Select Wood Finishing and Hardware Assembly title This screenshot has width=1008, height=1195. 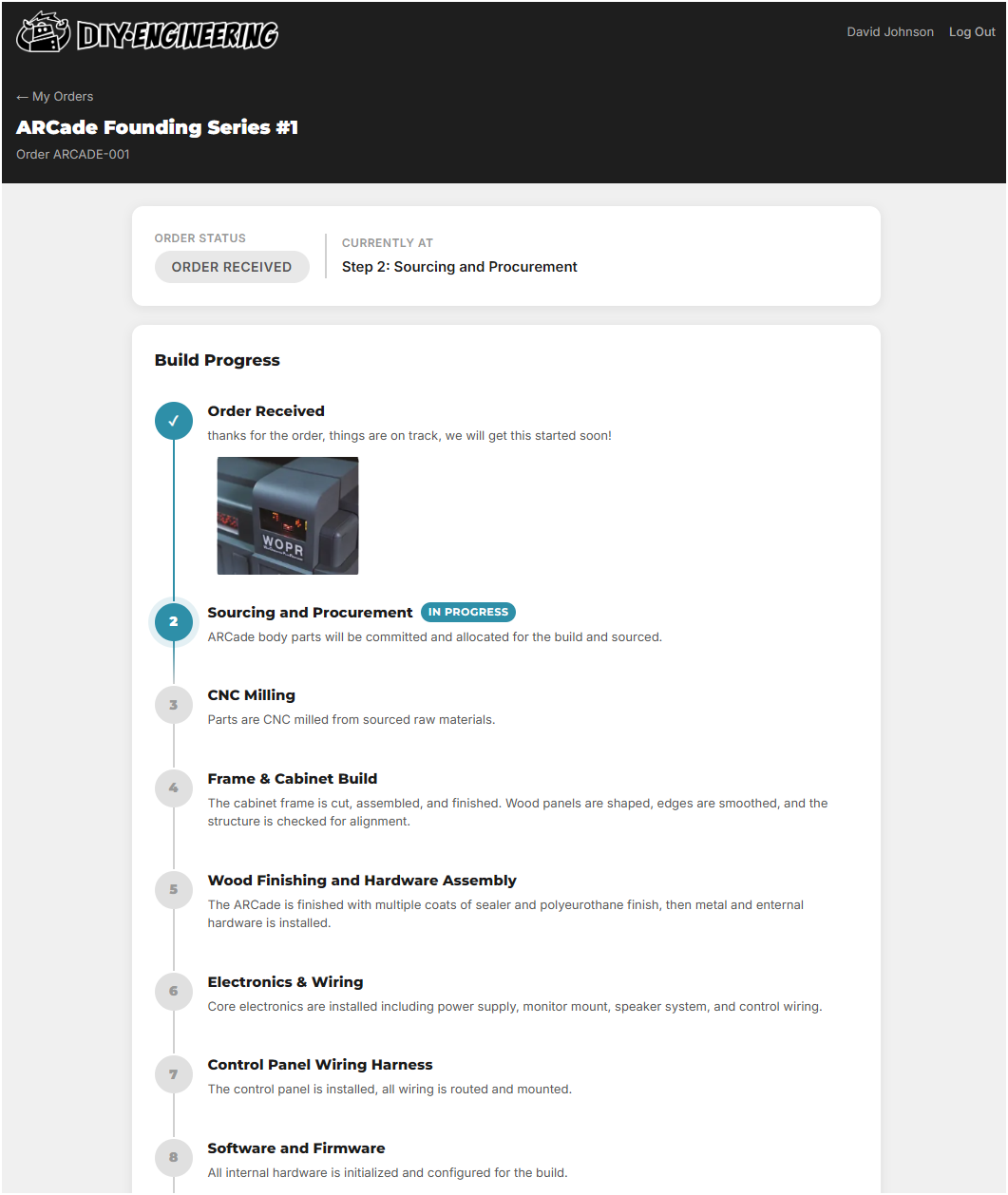(x=362, y=881)
